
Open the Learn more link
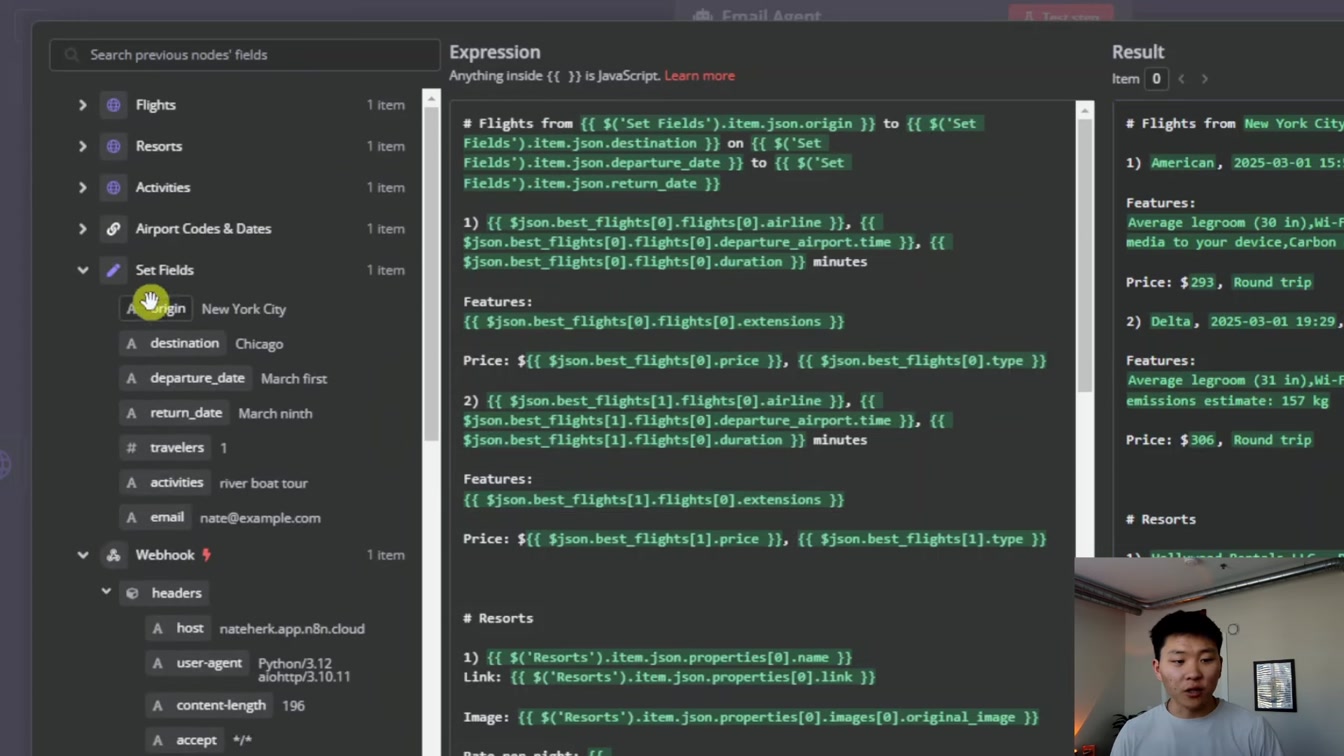[699, 76]
